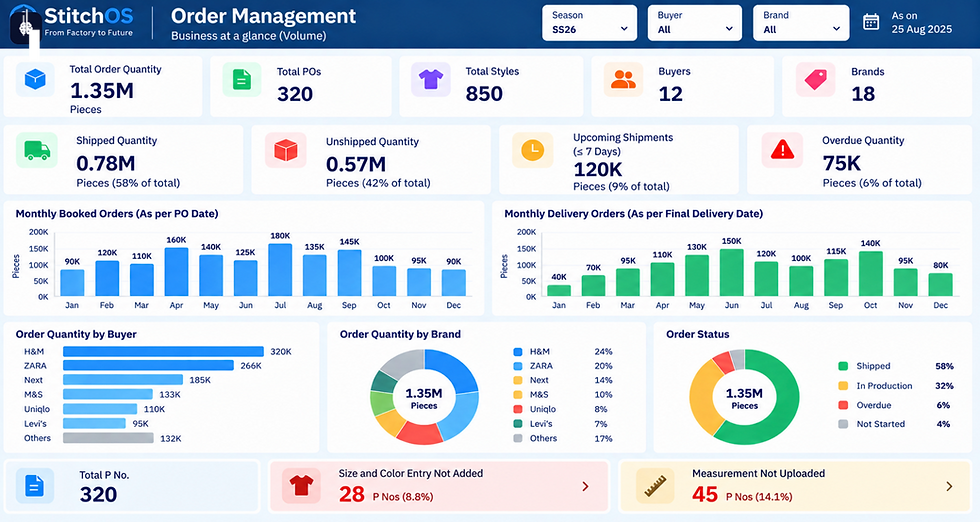
Task: Click the Unshipped Quantity 0.57M value
Action: pyautogui.click(x=356, y=164)
